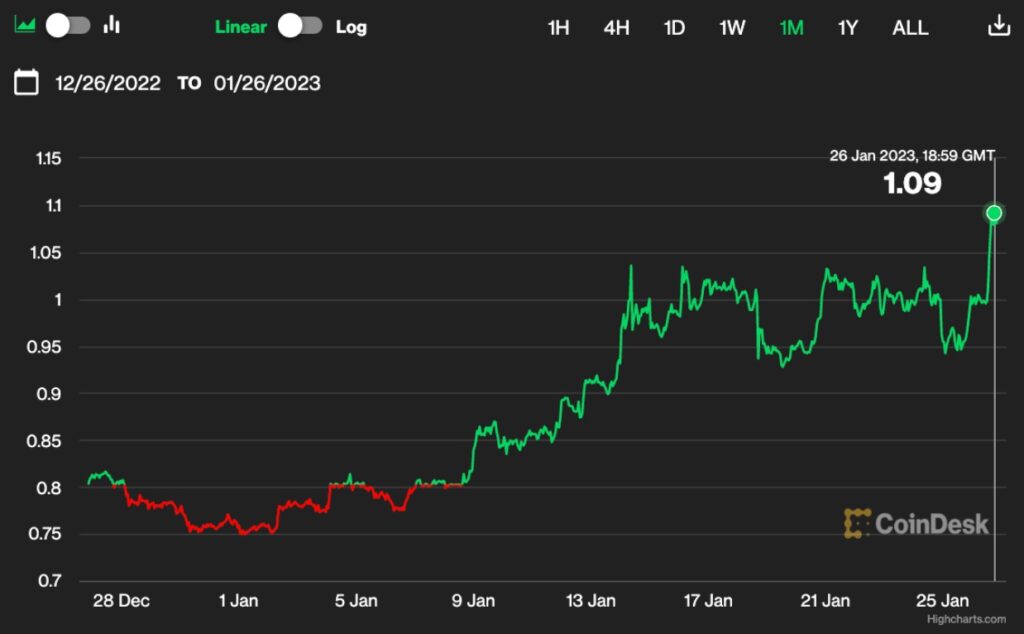Viewport: 1024px width, 634px height.
Task: Flip the Linear/Log scale toggle
Action: point(301,24)
